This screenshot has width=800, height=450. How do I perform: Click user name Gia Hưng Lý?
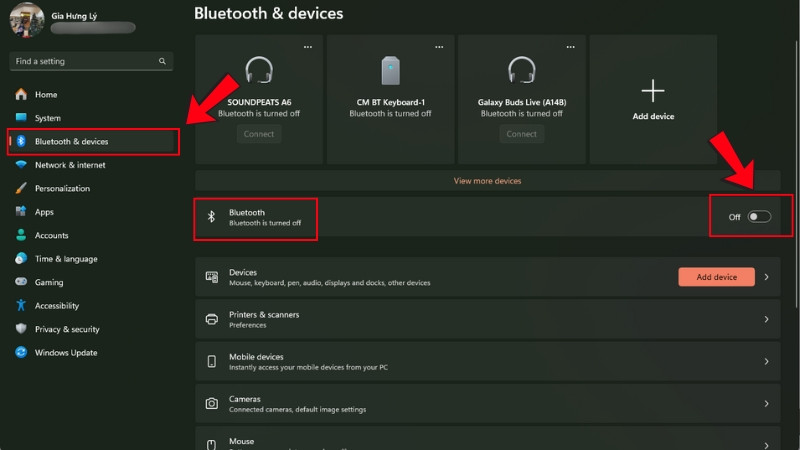74,16
